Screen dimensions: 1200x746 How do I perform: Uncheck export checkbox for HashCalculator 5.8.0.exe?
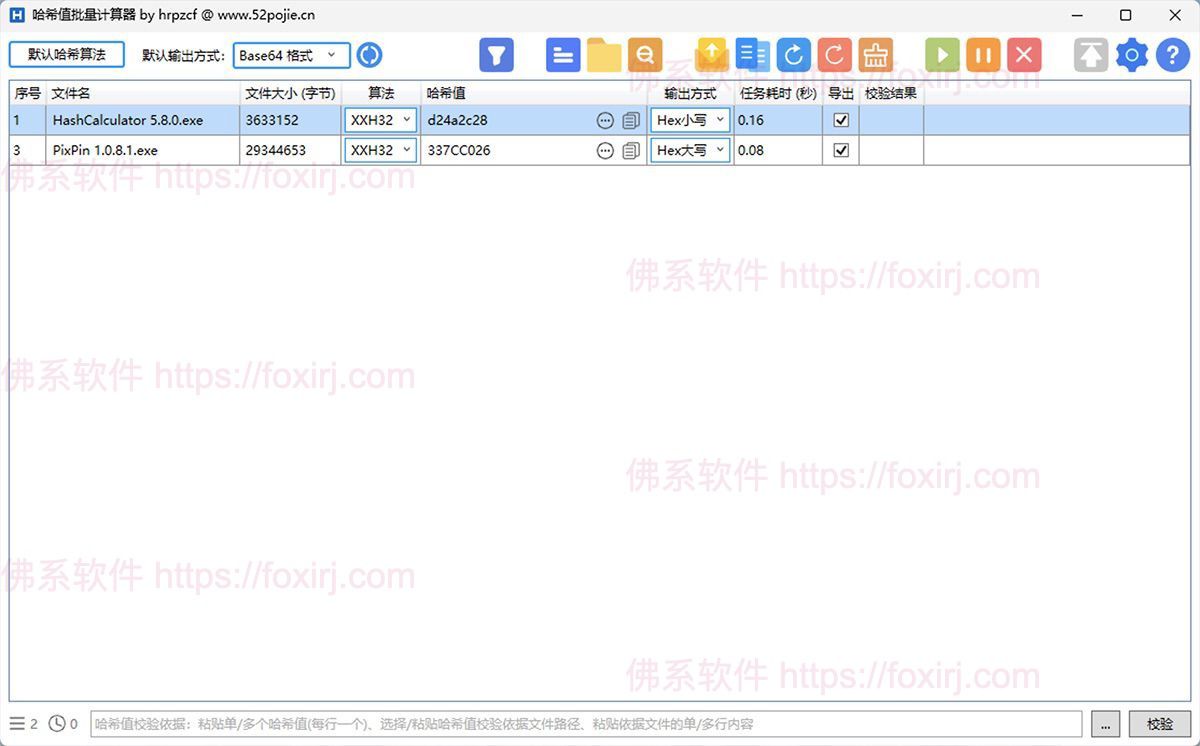(x=841, y=120)
